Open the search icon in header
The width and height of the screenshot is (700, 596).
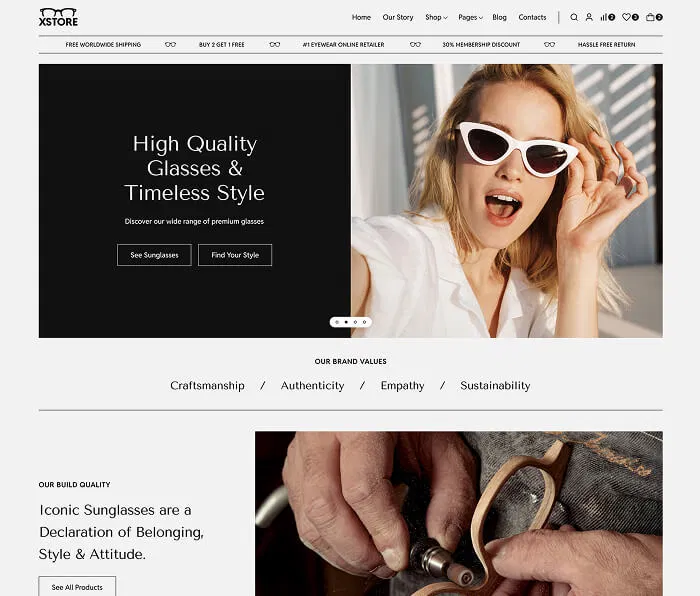pos(574,17)
